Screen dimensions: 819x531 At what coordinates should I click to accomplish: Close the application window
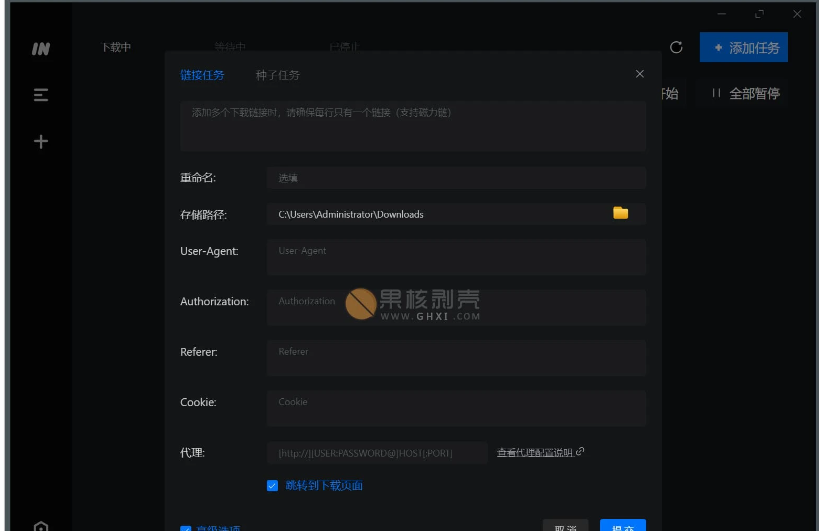point(797,14)
